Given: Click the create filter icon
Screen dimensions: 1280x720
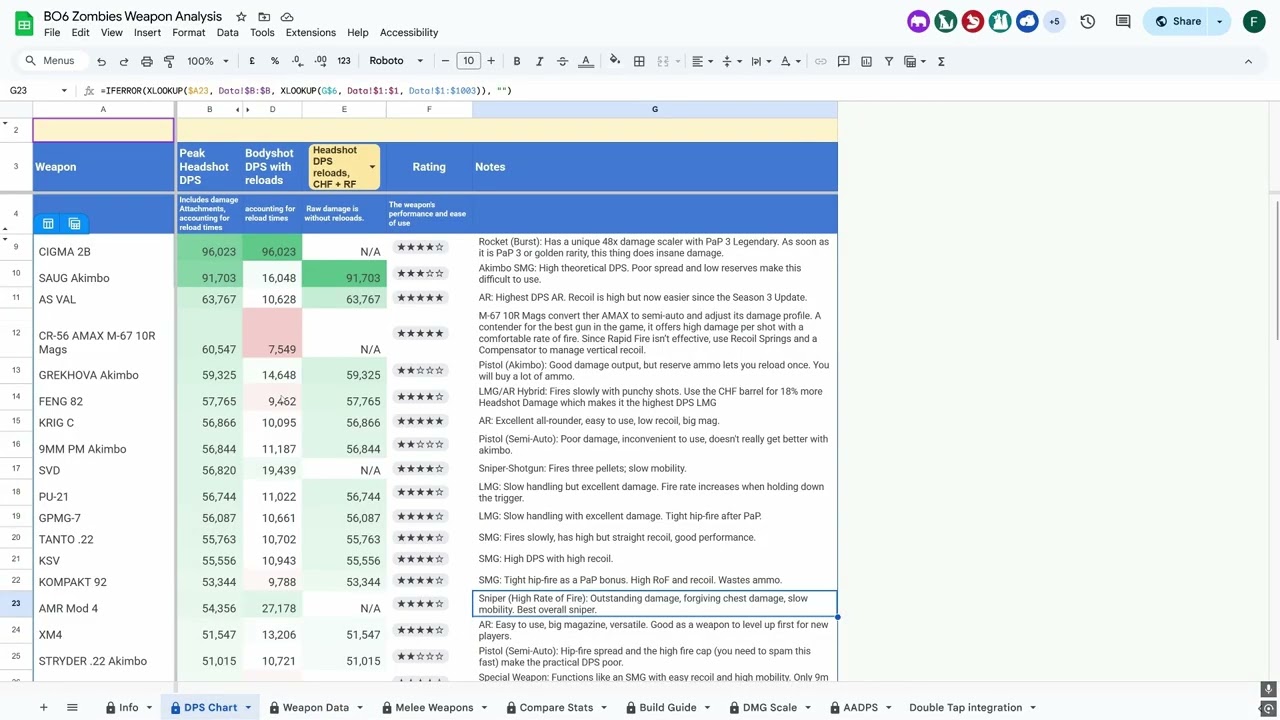Looking at the screenshot, I should 889,61.
